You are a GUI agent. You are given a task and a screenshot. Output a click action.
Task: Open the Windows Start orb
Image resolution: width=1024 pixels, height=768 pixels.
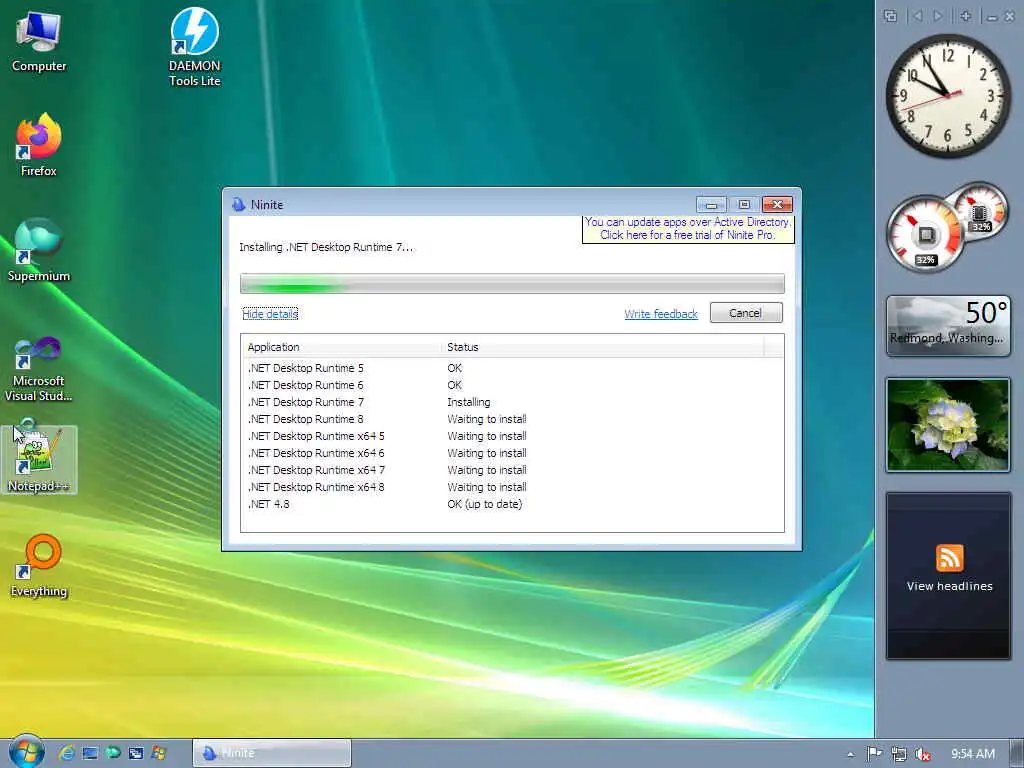[x=26, y=752]
